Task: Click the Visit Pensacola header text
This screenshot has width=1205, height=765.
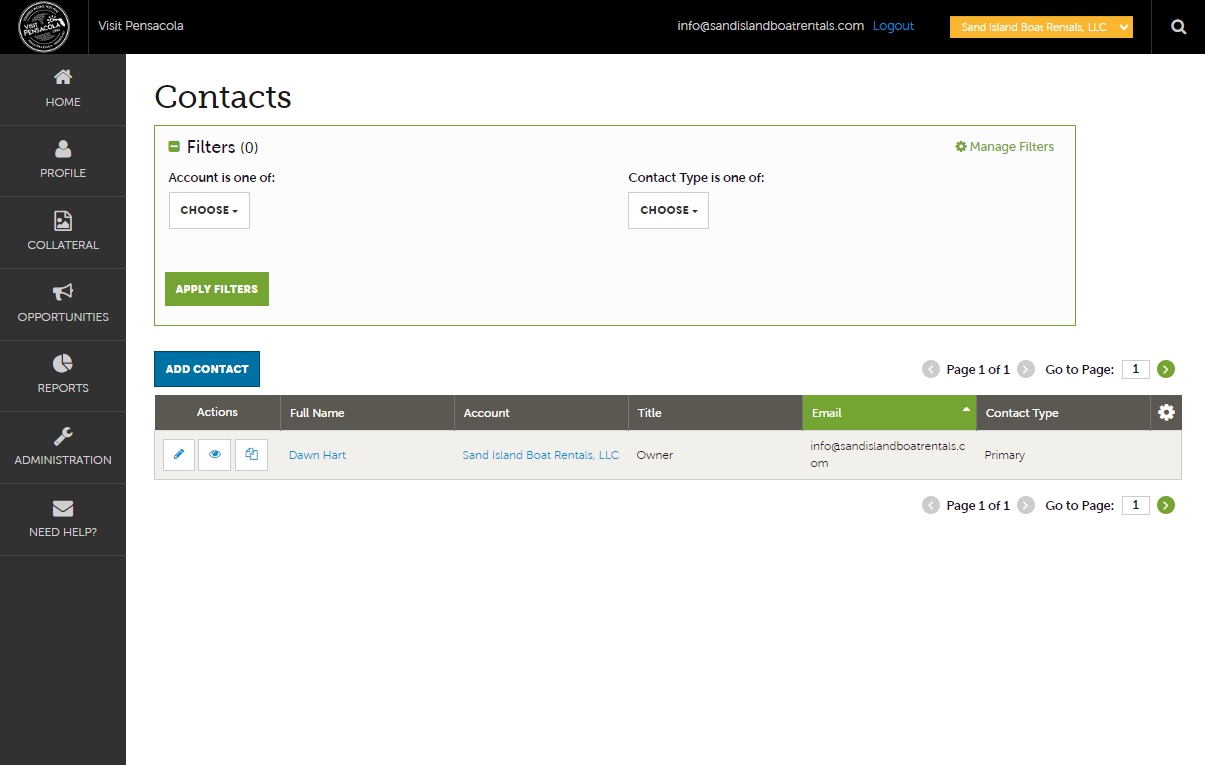Action: (141, 26)
